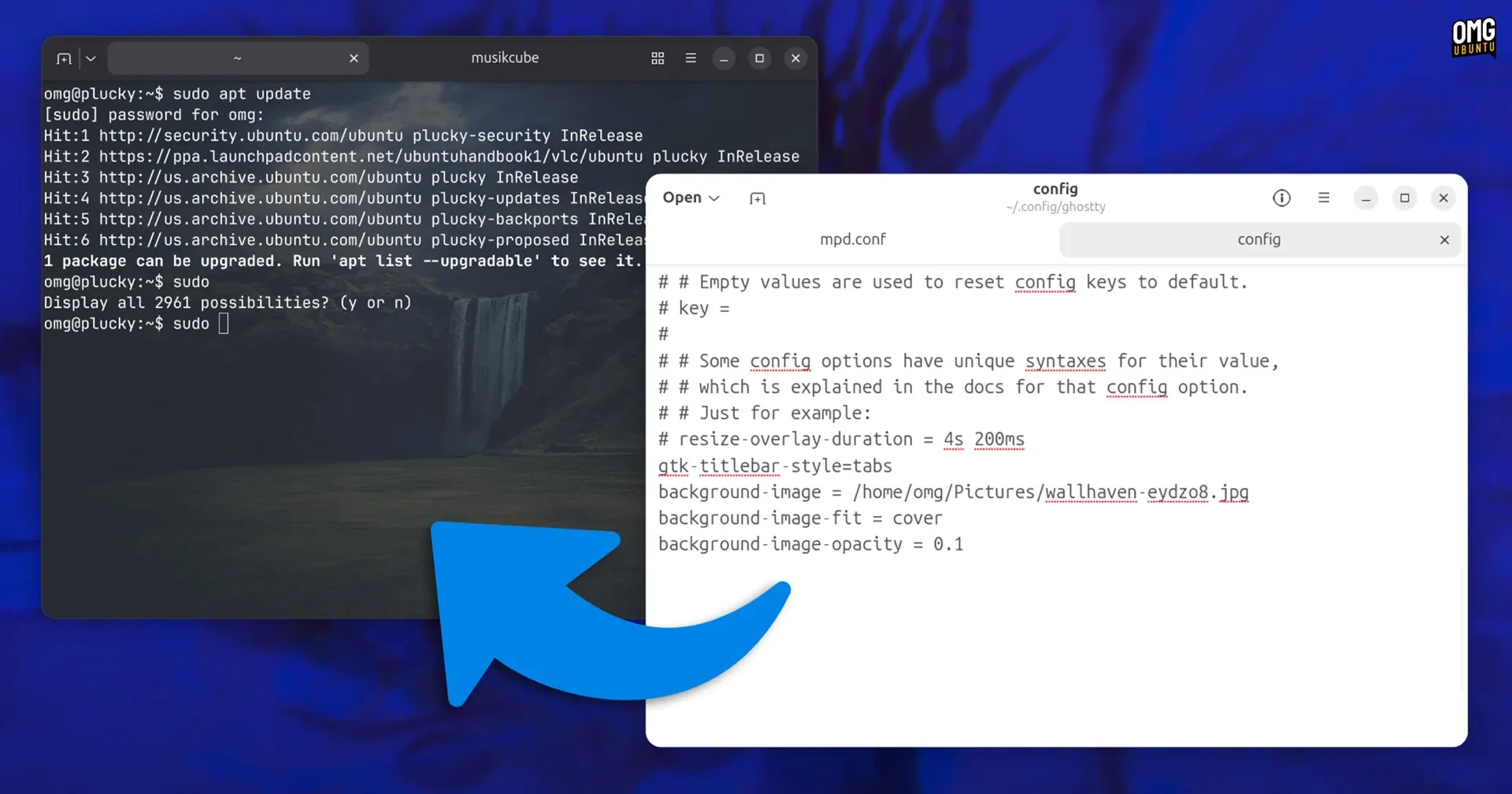Open the terminal hamburger menu
This screenshot has width=1512, height=794.
tap(691, 58)
